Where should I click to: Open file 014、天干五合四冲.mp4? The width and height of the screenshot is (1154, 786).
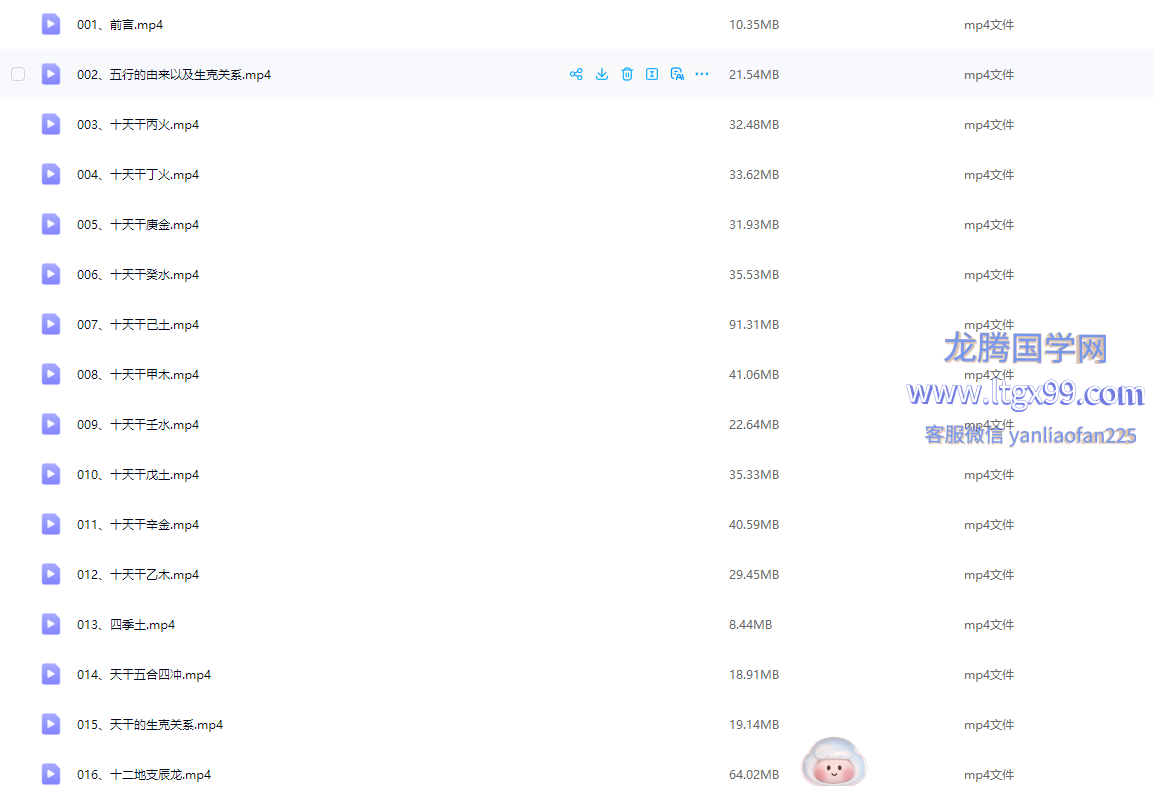tap(144, 674)
